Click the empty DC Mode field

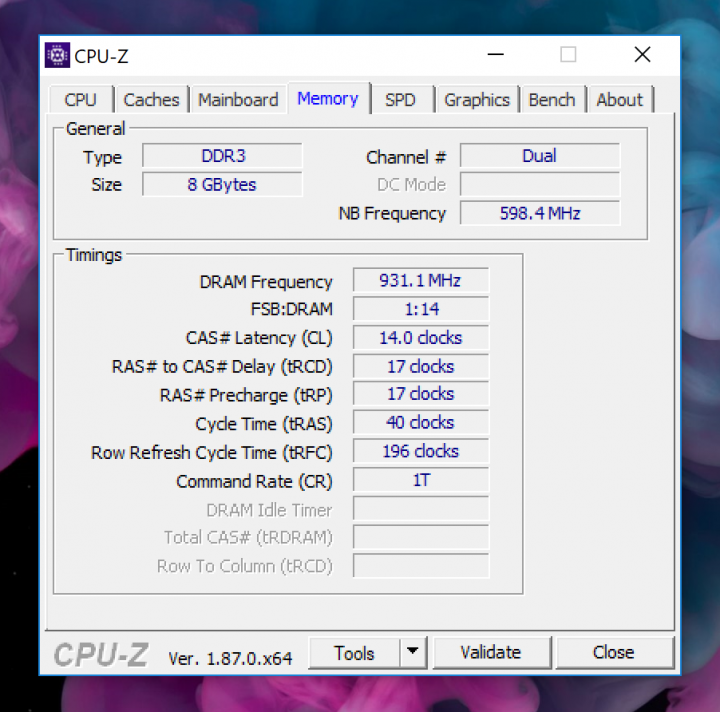click(x=540, y=185)
